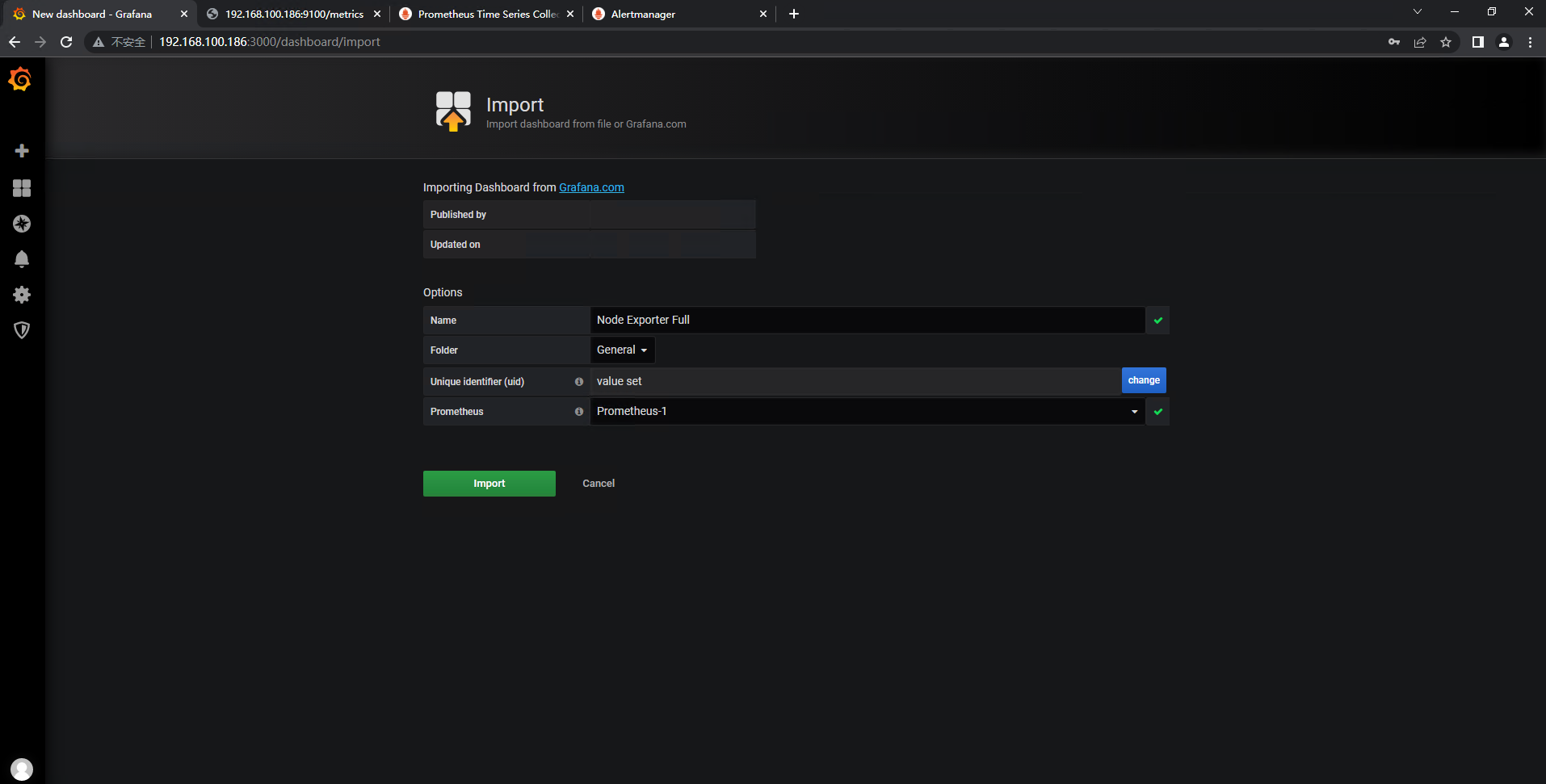Open the browser profile icon

point(1504,42)
